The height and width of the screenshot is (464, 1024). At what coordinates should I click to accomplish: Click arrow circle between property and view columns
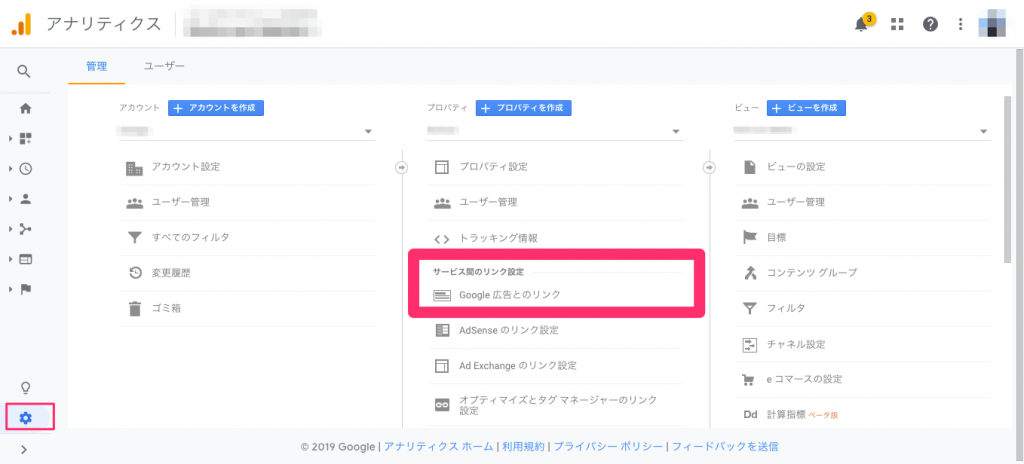point(709,167)
